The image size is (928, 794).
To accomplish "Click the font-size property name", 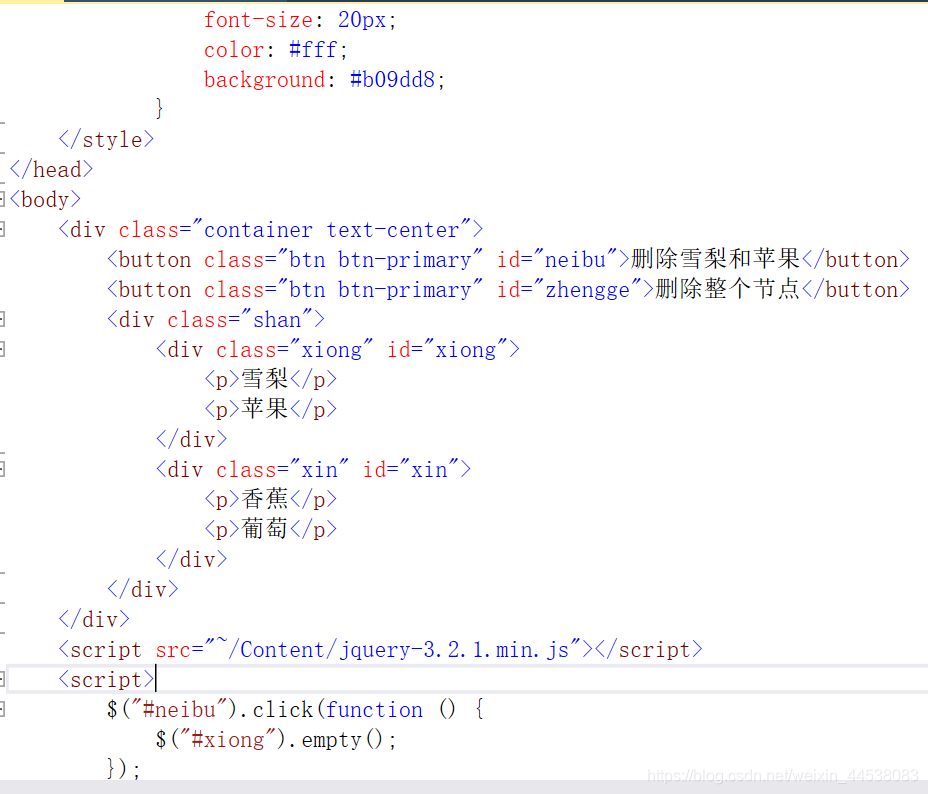I will coord(258,20).
